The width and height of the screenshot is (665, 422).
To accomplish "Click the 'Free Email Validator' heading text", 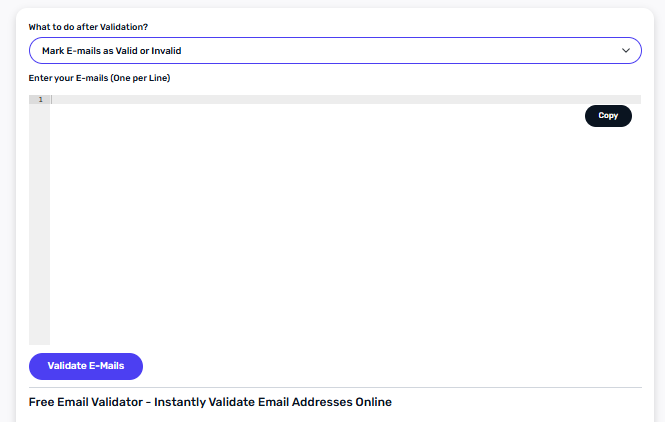I will click(88, 402).
